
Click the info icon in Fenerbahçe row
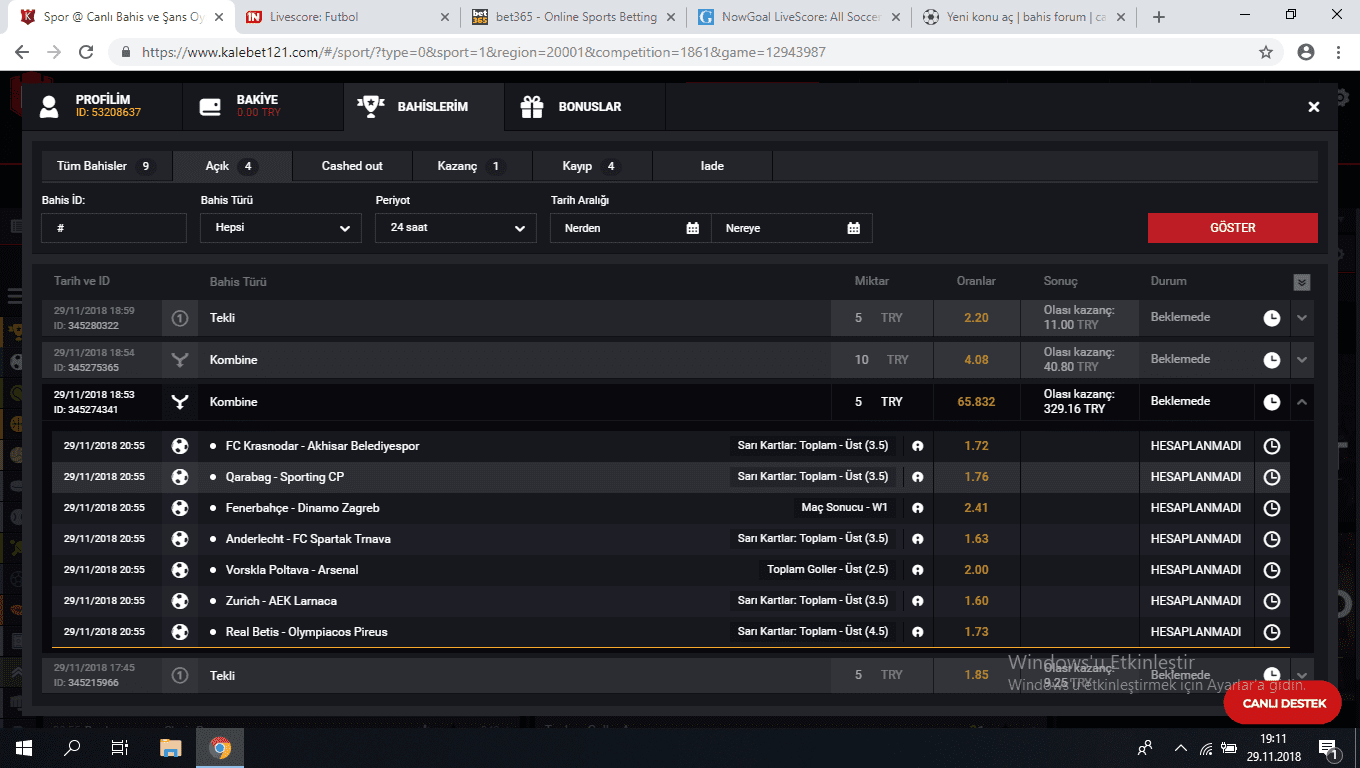tap(917, 508)
